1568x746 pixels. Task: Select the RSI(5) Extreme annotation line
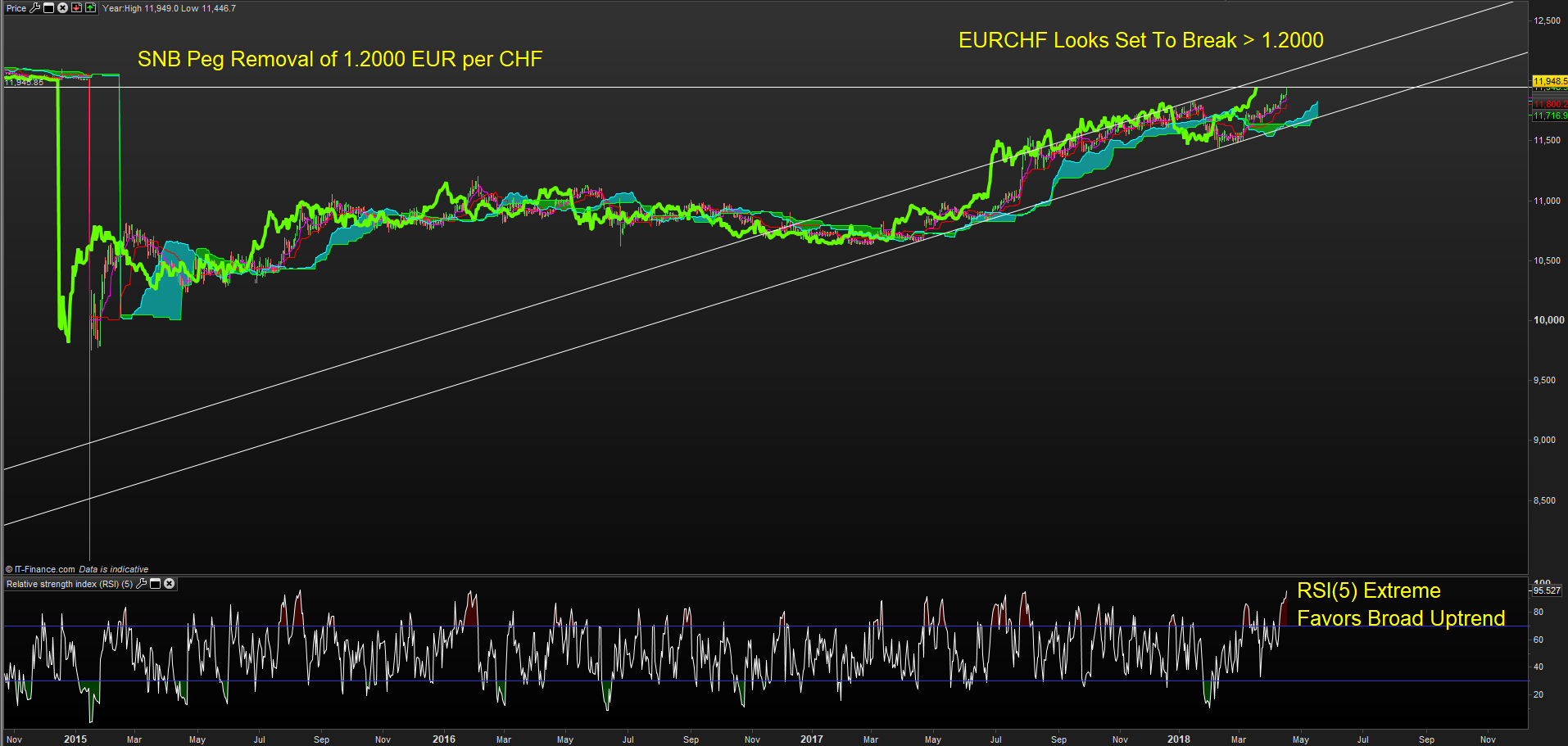click(x=1369, y=590)
